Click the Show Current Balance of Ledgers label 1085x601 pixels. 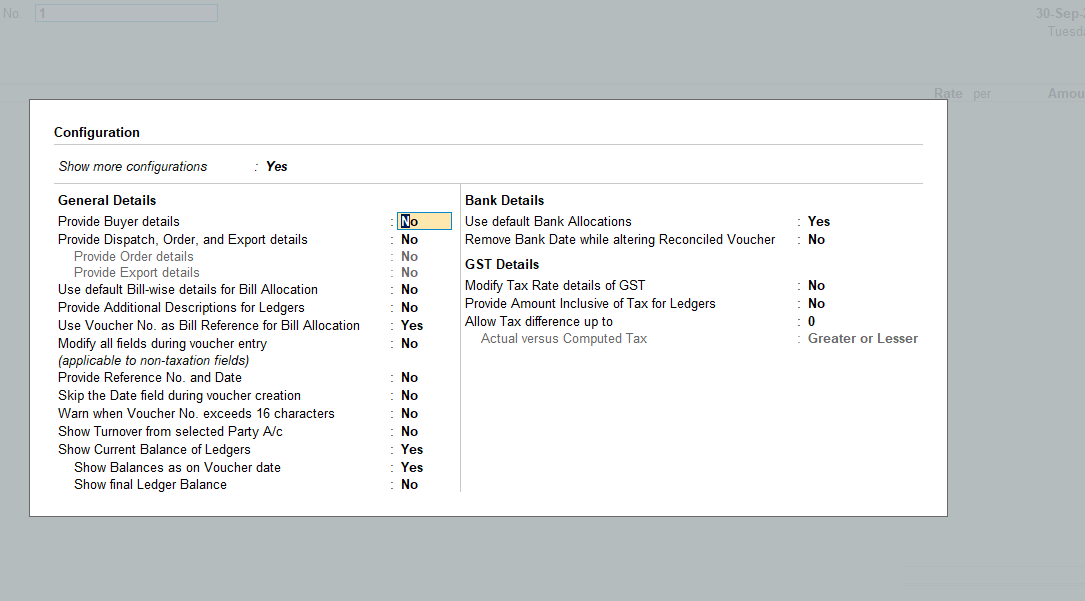click(154, 449)
